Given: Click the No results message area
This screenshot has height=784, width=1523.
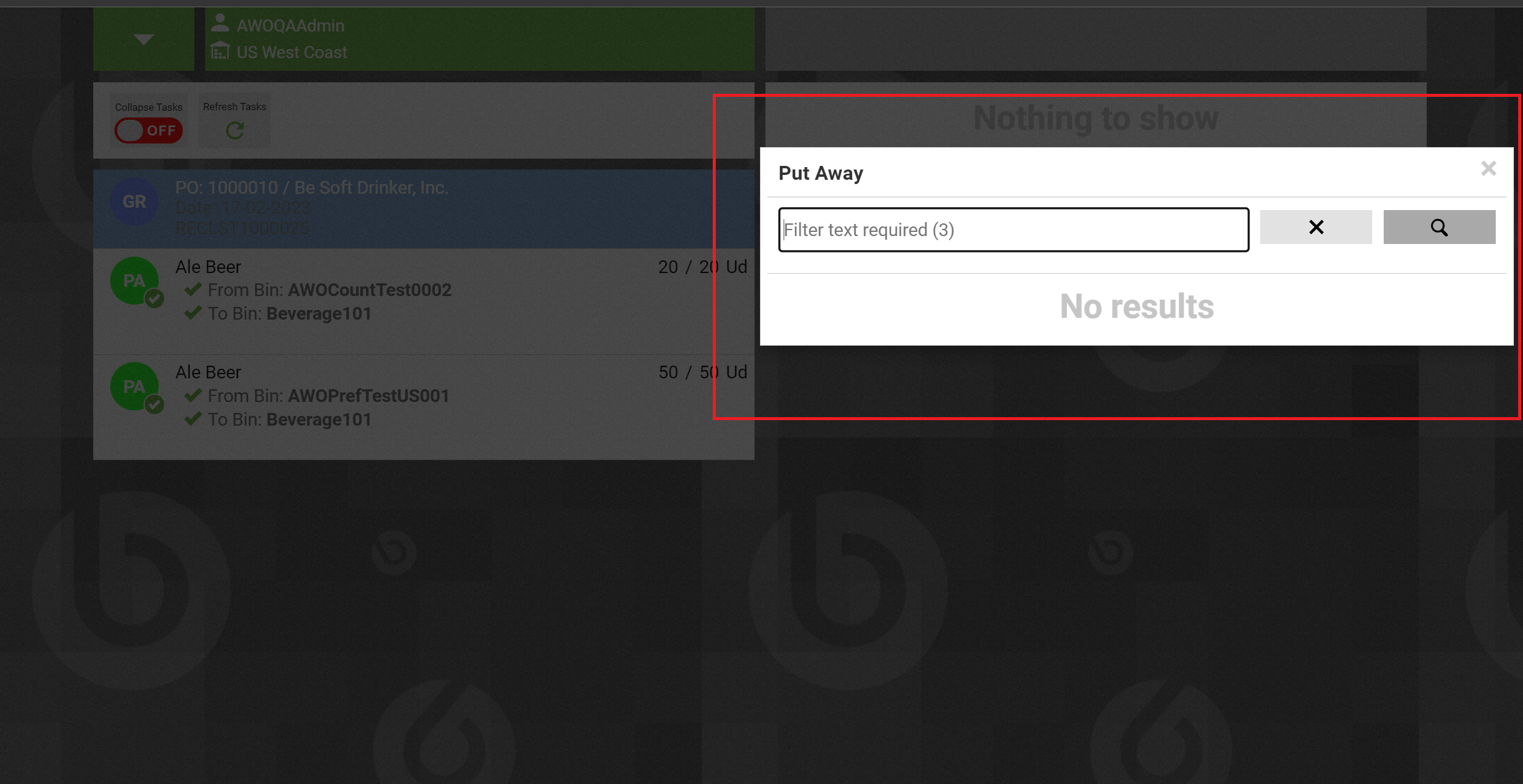Looking at the screenshot, I should point(1137,306).
